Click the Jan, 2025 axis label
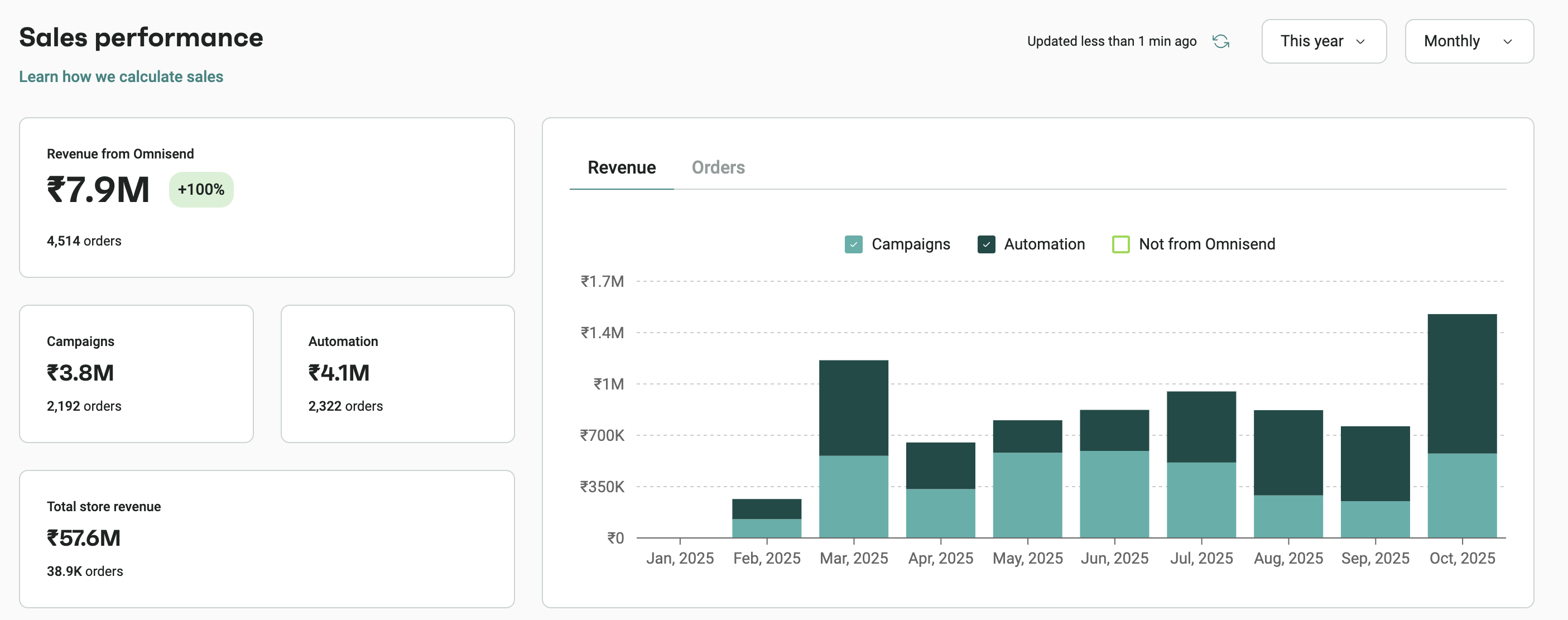This screenshot has width=1568, height=620. (x=680, y=558)
